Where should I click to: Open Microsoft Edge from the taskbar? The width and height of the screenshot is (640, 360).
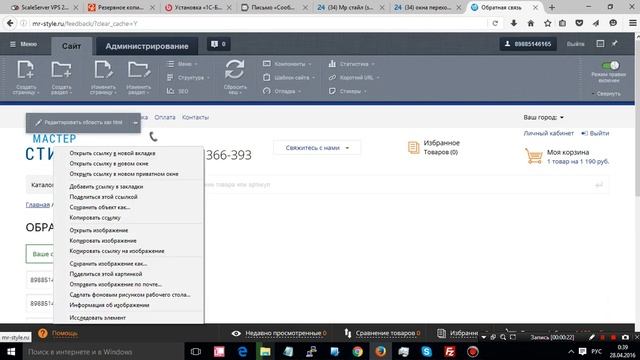pyautogui.click(x=242, y=351)
